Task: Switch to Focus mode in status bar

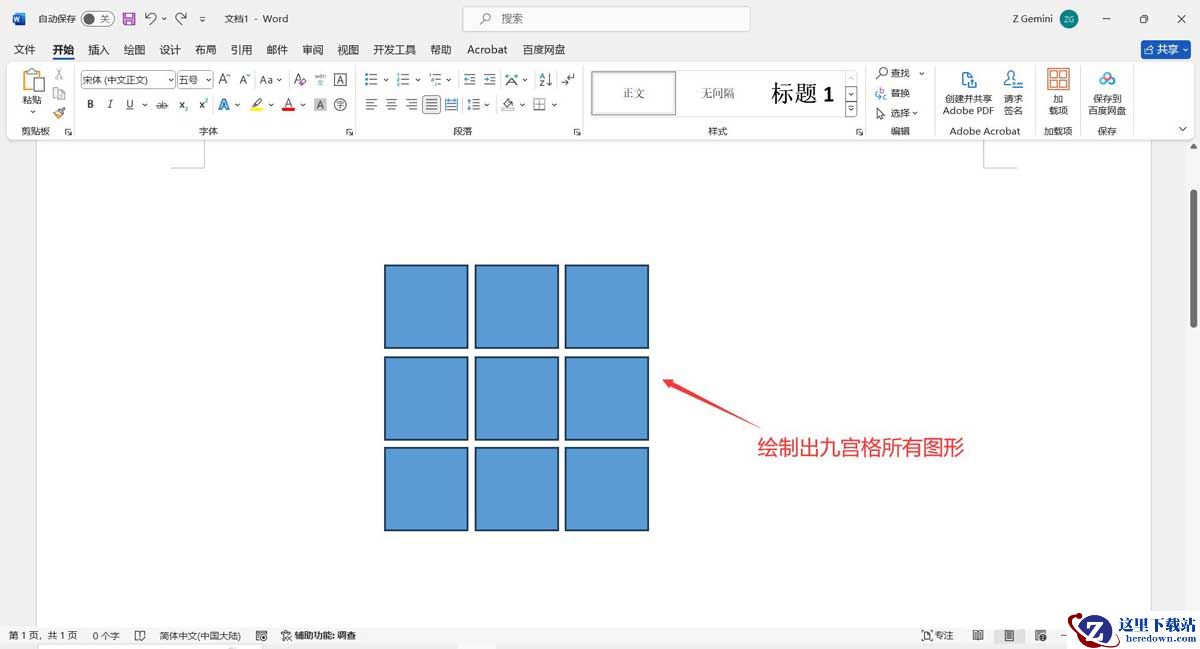Action: [937, 635]
